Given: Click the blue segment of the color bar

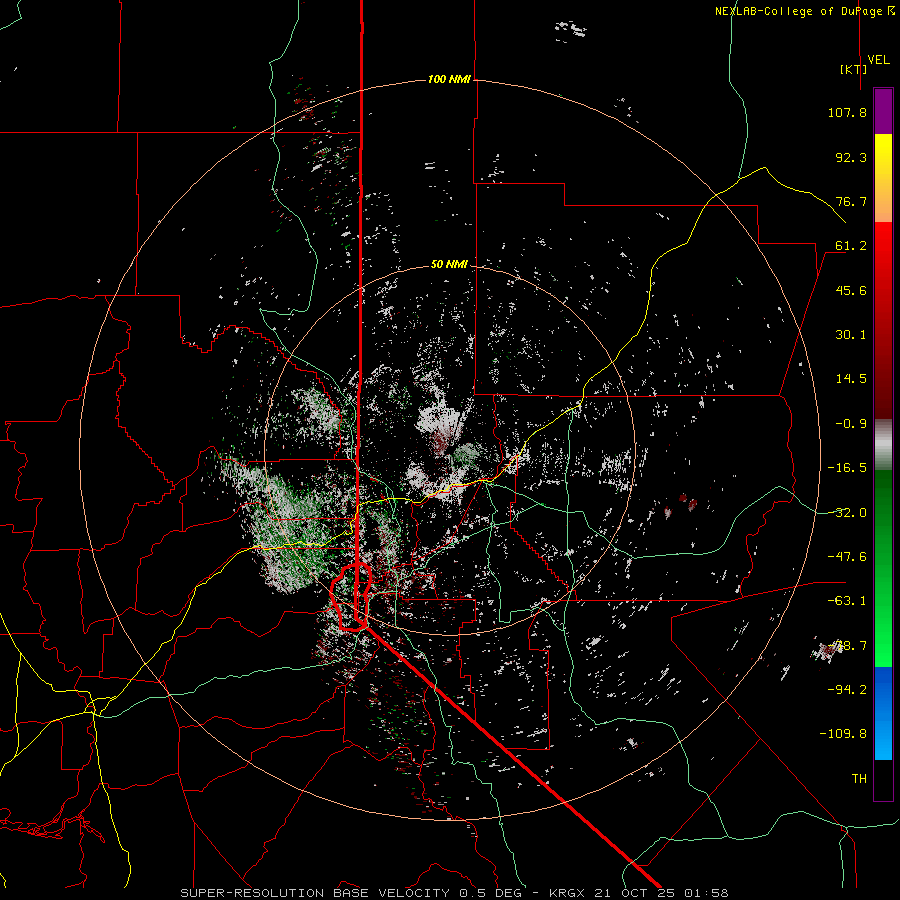Looking at the screenshot, I should pyautogui.click(x=883, y=713).
